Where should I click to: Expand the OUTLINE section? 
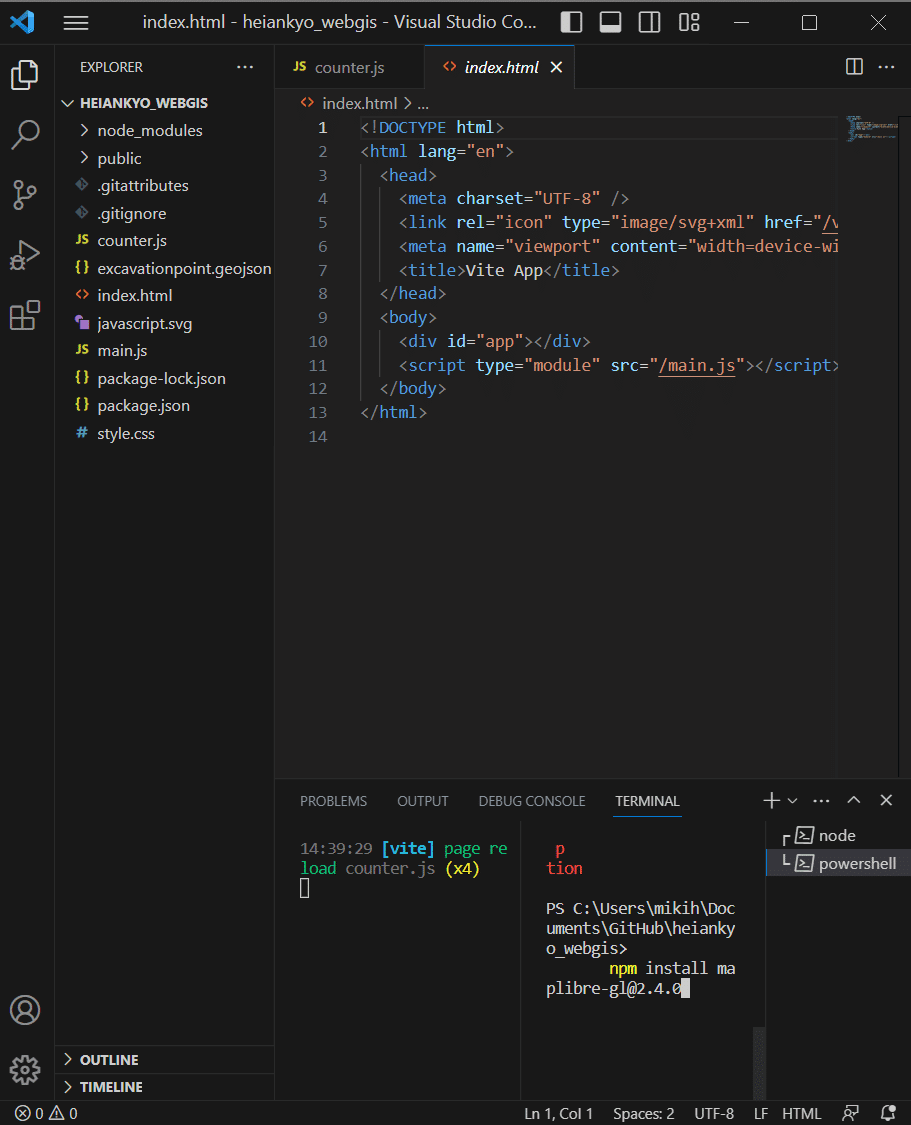point(109,1060)
